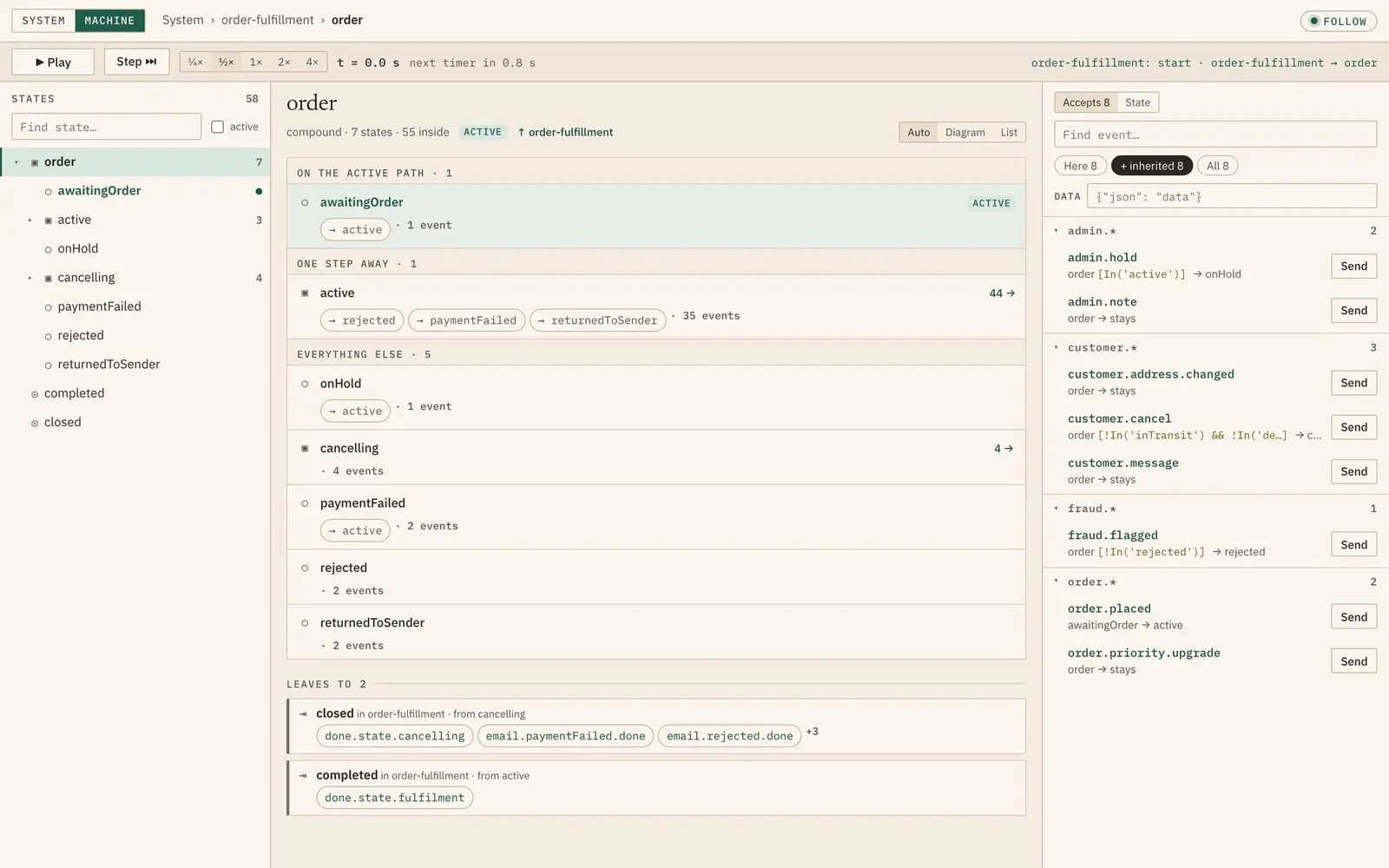Screen dimensions: 1389x868
Task: Focus the Find event search field
Action: 1215,135
